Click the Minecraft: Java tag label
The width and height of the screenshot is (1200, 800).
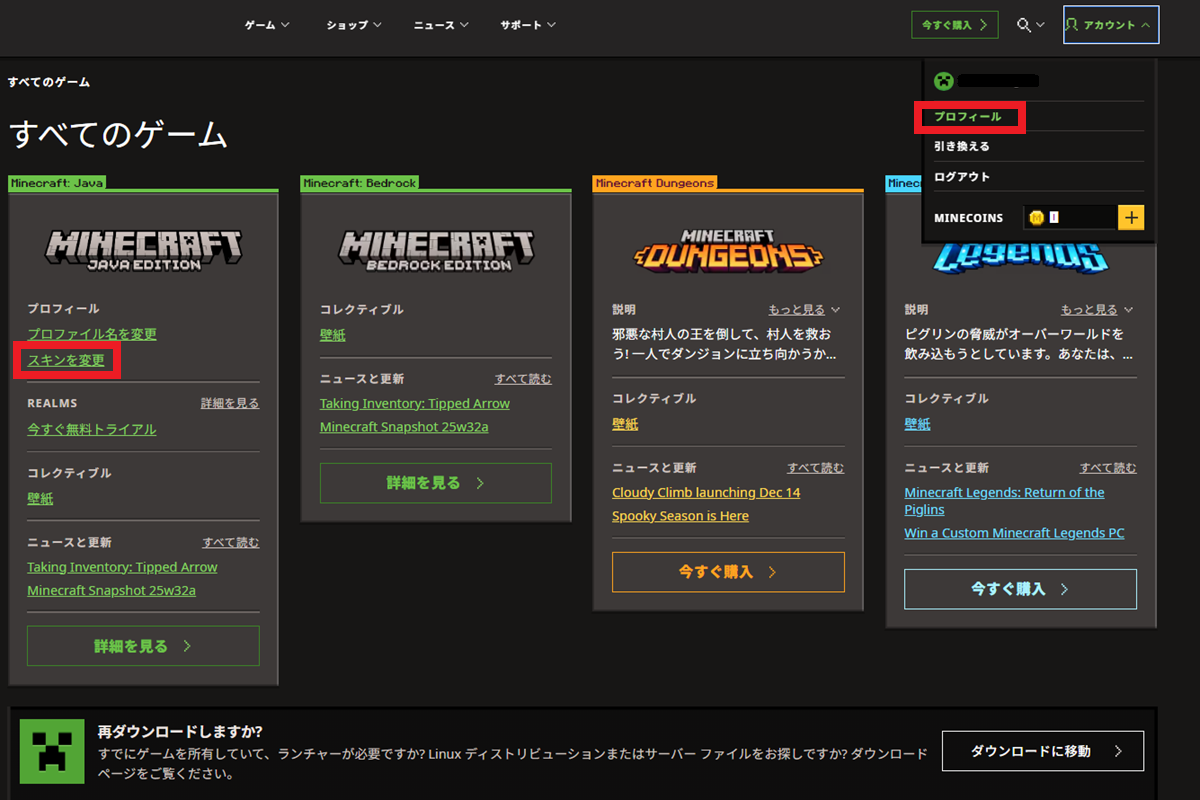[x=57, y=183]
